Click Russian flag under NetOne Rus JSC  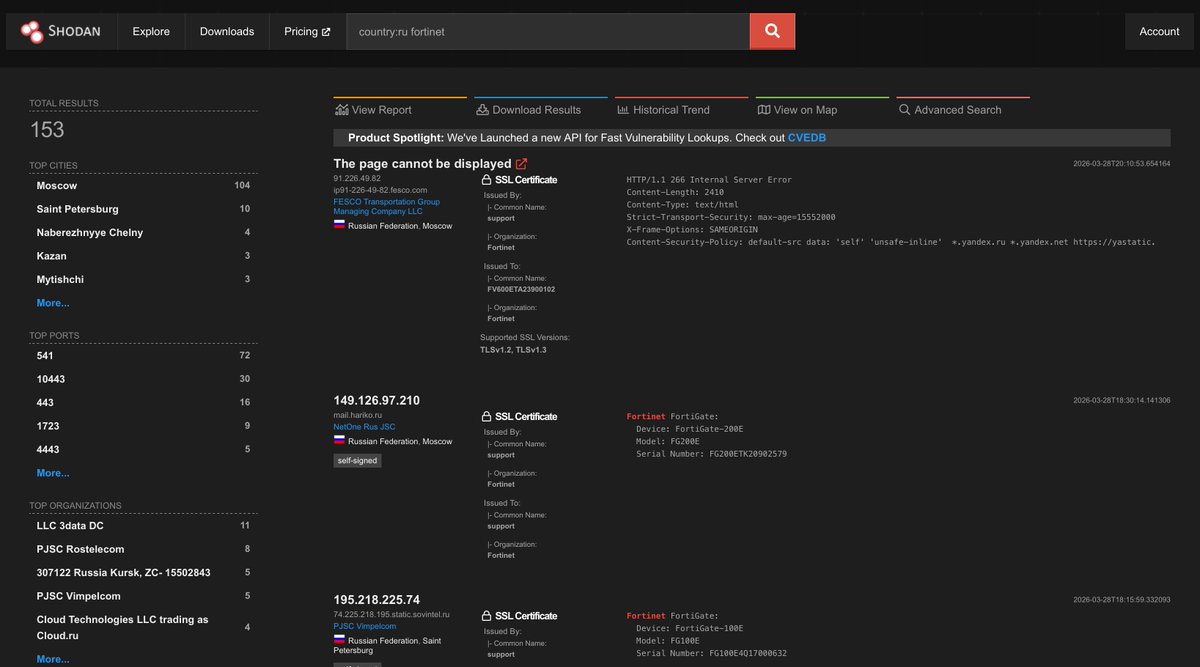point(339,441)
